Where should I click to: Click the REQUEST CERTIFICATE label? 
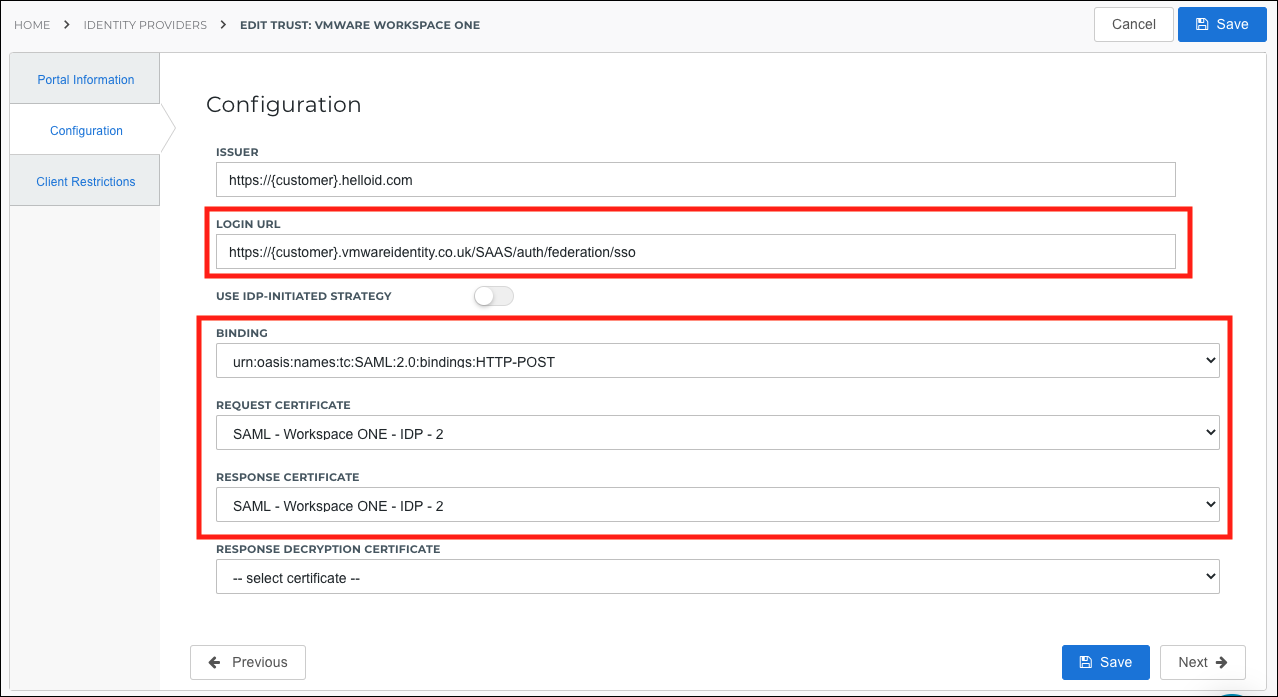pyautogui.click(x=283, y=405)
